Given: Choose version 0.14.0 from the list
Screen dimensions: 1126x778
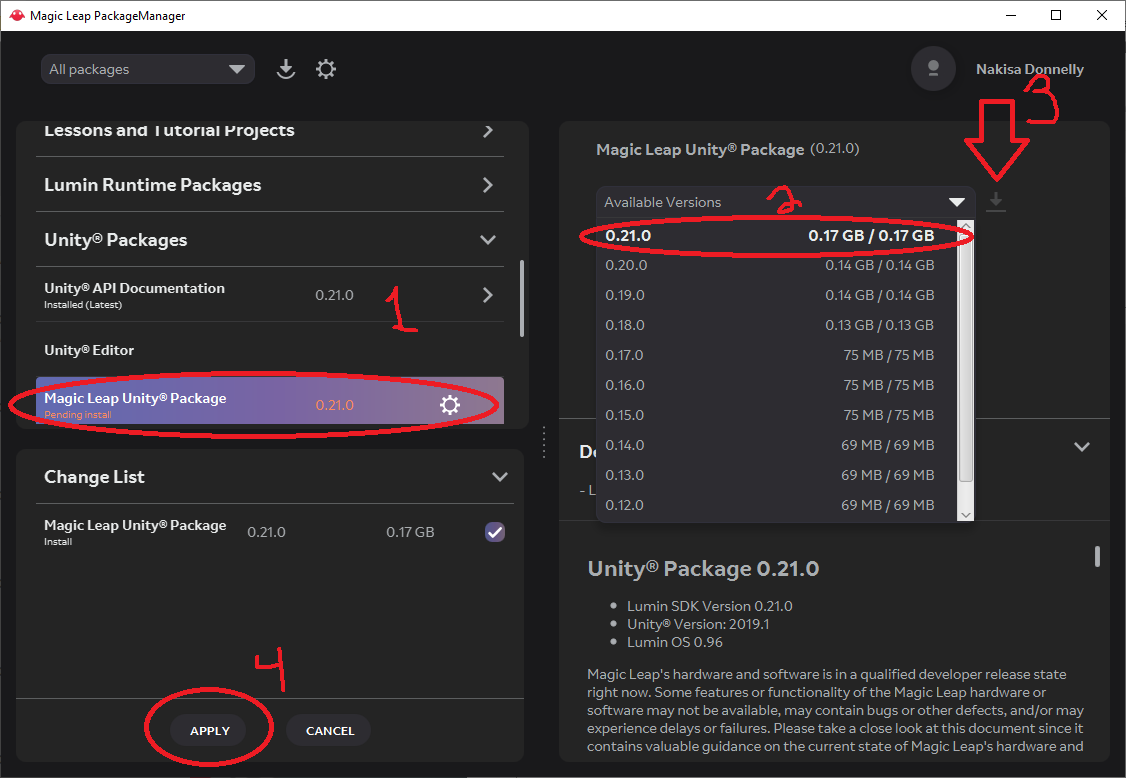Looking at the screenshot, I should 776,445.
